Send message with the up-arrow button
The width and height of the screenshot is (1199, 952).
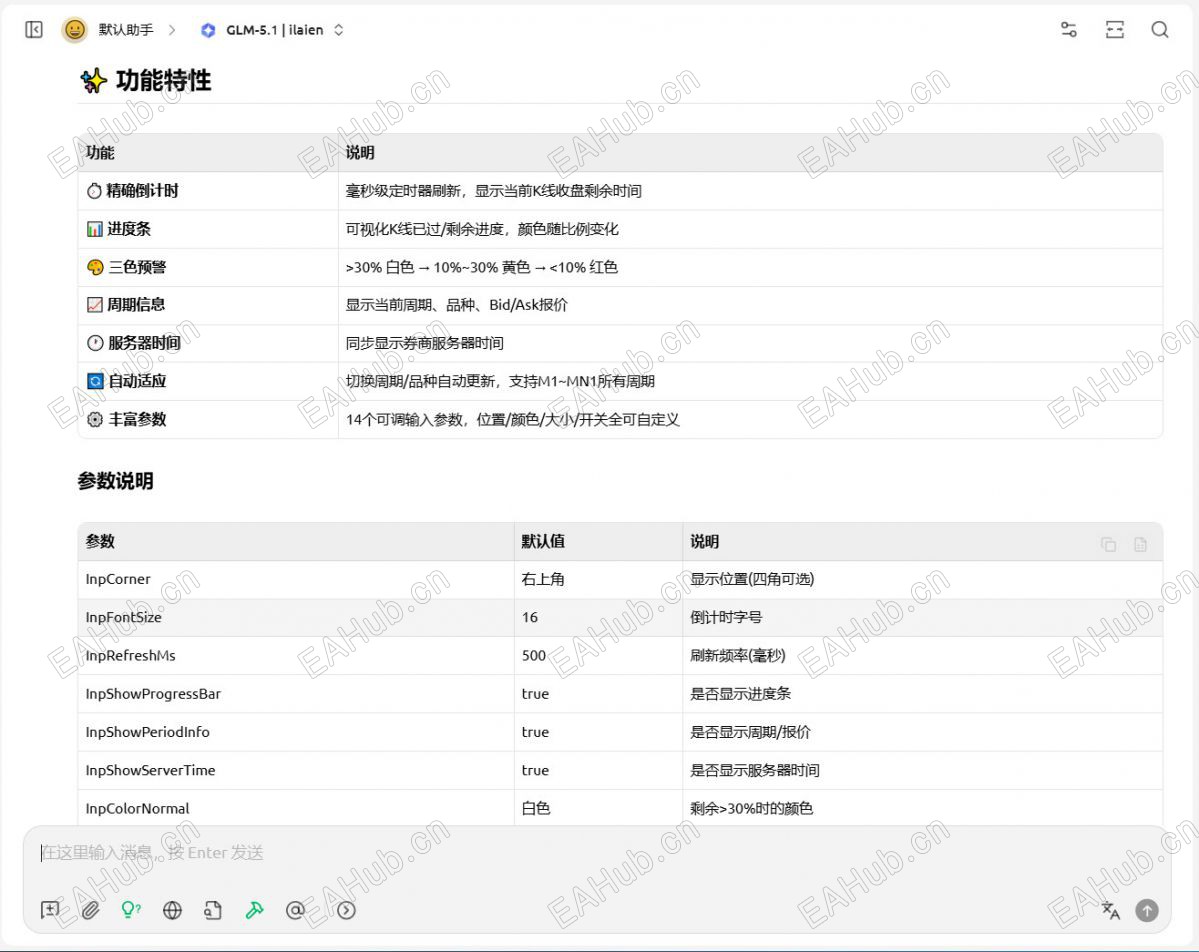click(x=1146, y=910)
